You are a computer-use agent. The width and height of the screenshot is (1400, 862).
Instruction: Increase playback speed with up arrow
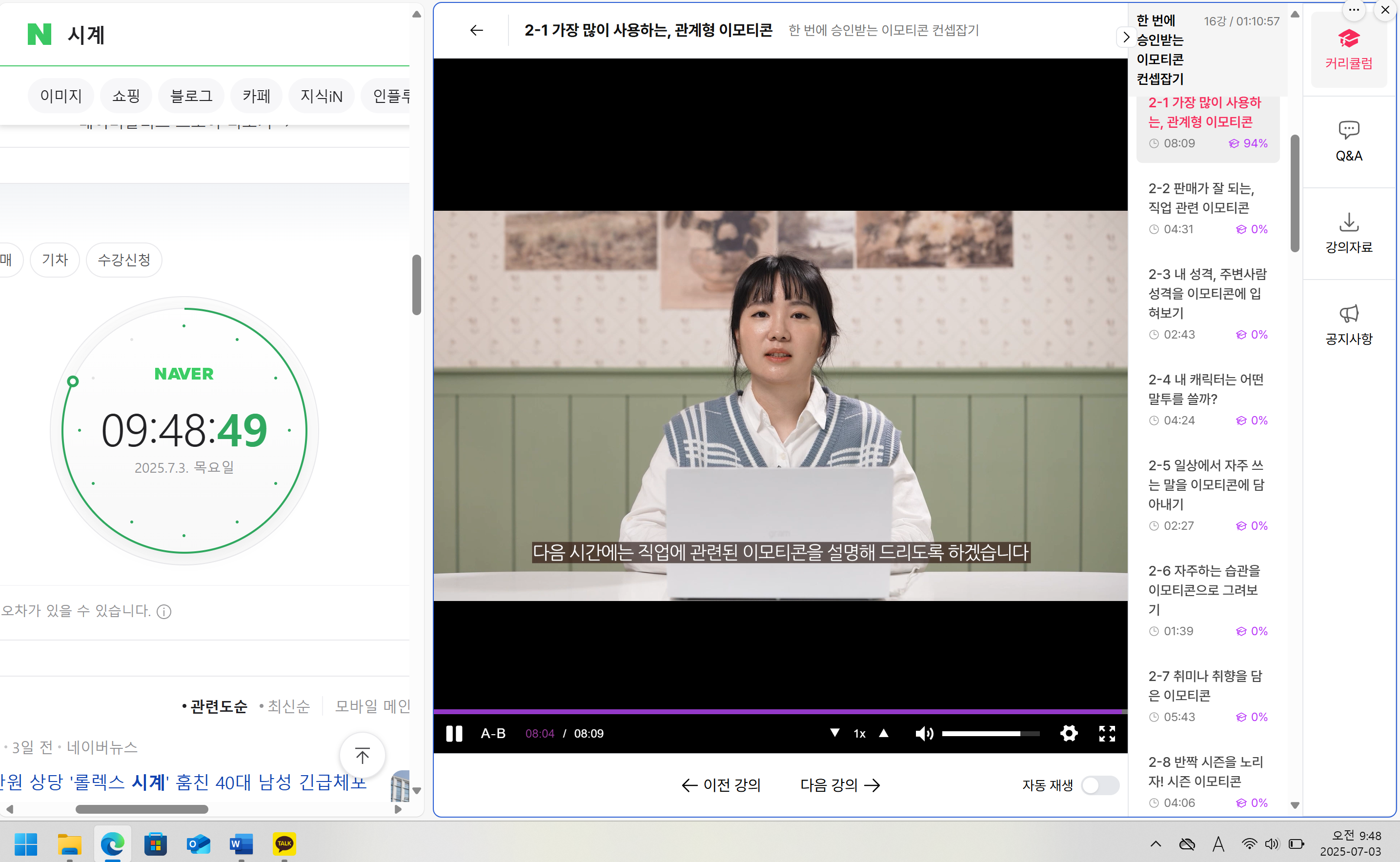pyautogui.click(x=883, y=733)
